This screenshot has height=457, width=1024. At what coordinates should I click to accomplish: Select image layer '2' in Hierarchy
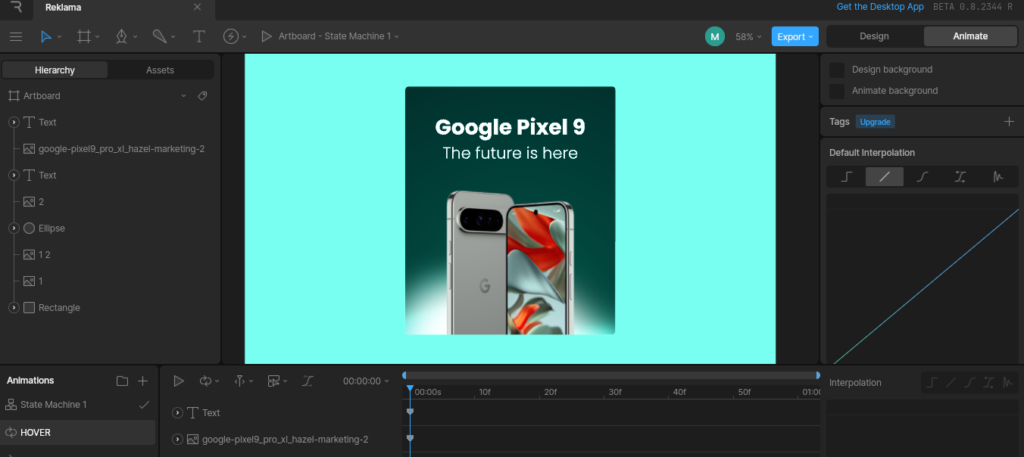point(41,202)
